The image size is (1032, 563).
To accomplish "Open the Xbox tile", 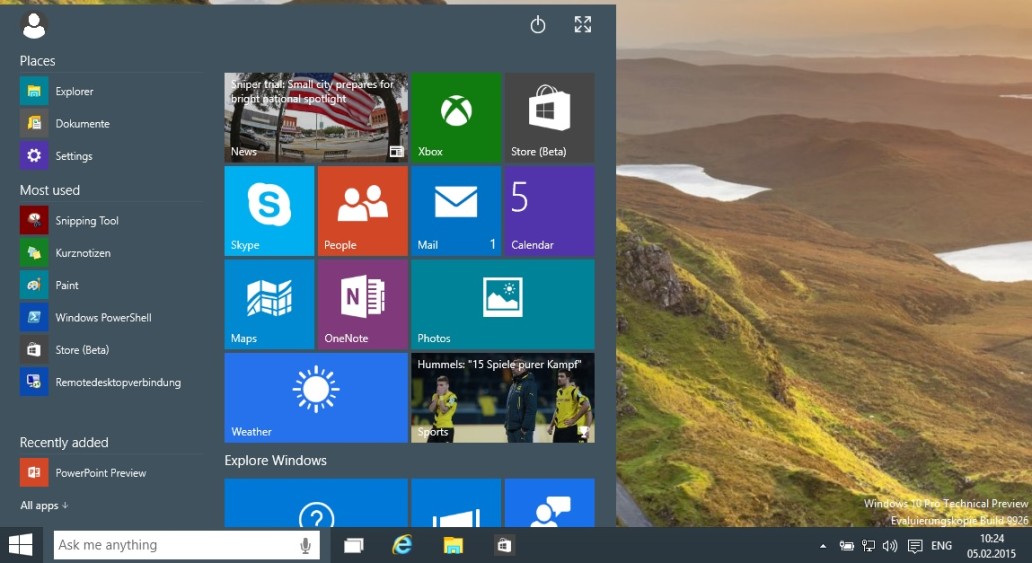I will click(456, 117).
